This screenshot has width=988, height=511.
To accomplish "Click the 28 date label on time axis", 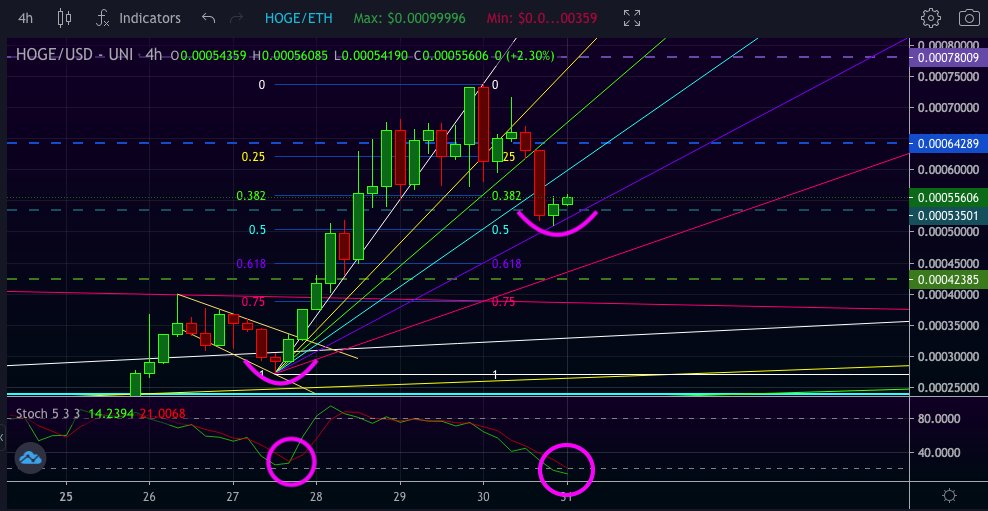I will [x=316, y=495].
